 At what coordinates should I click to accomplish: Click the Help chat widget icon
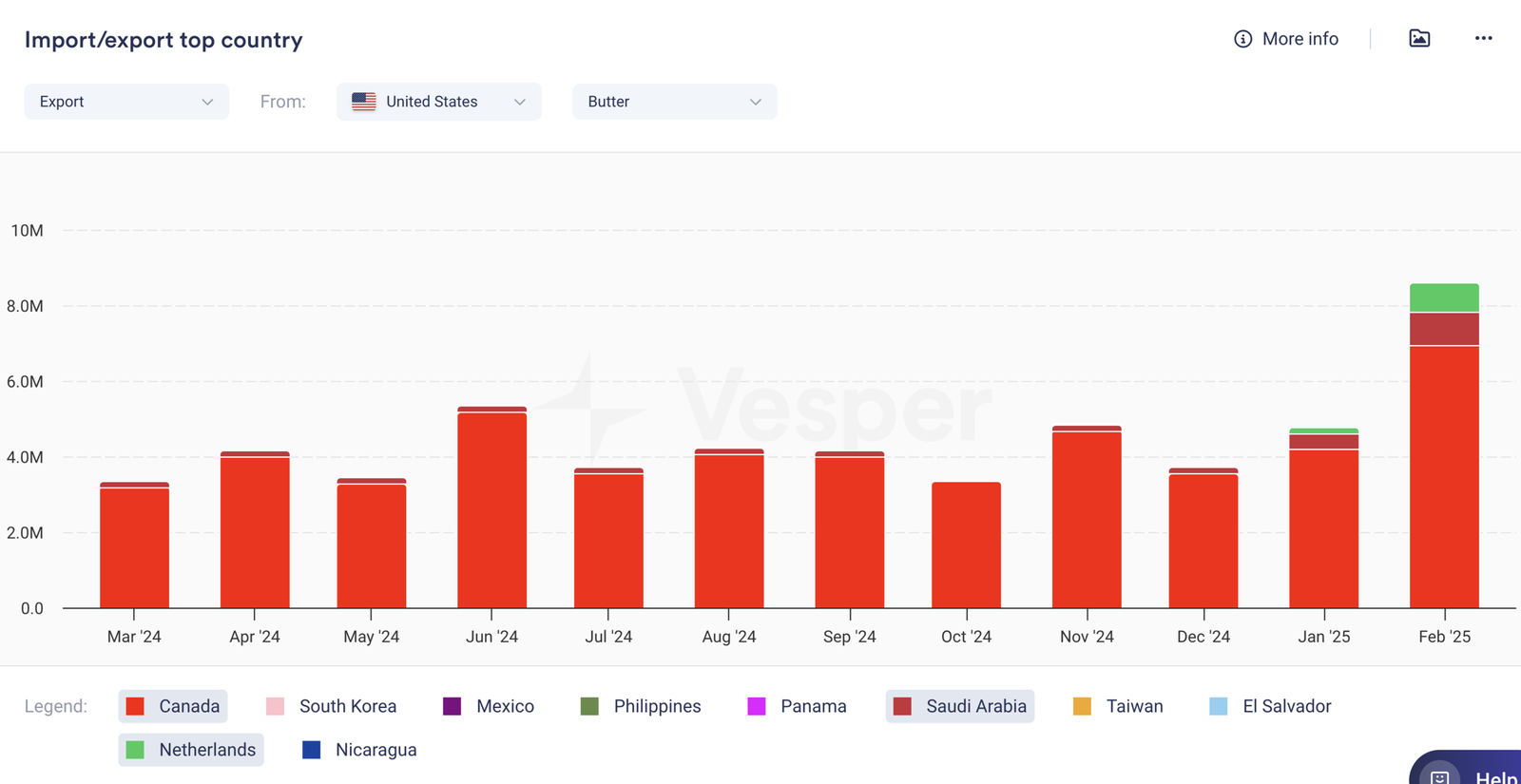[x=1440, y=775]
